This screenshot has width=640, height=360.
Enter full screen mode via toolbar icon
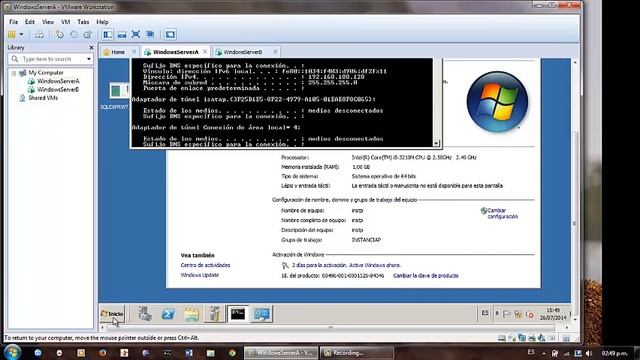[136, 35]
